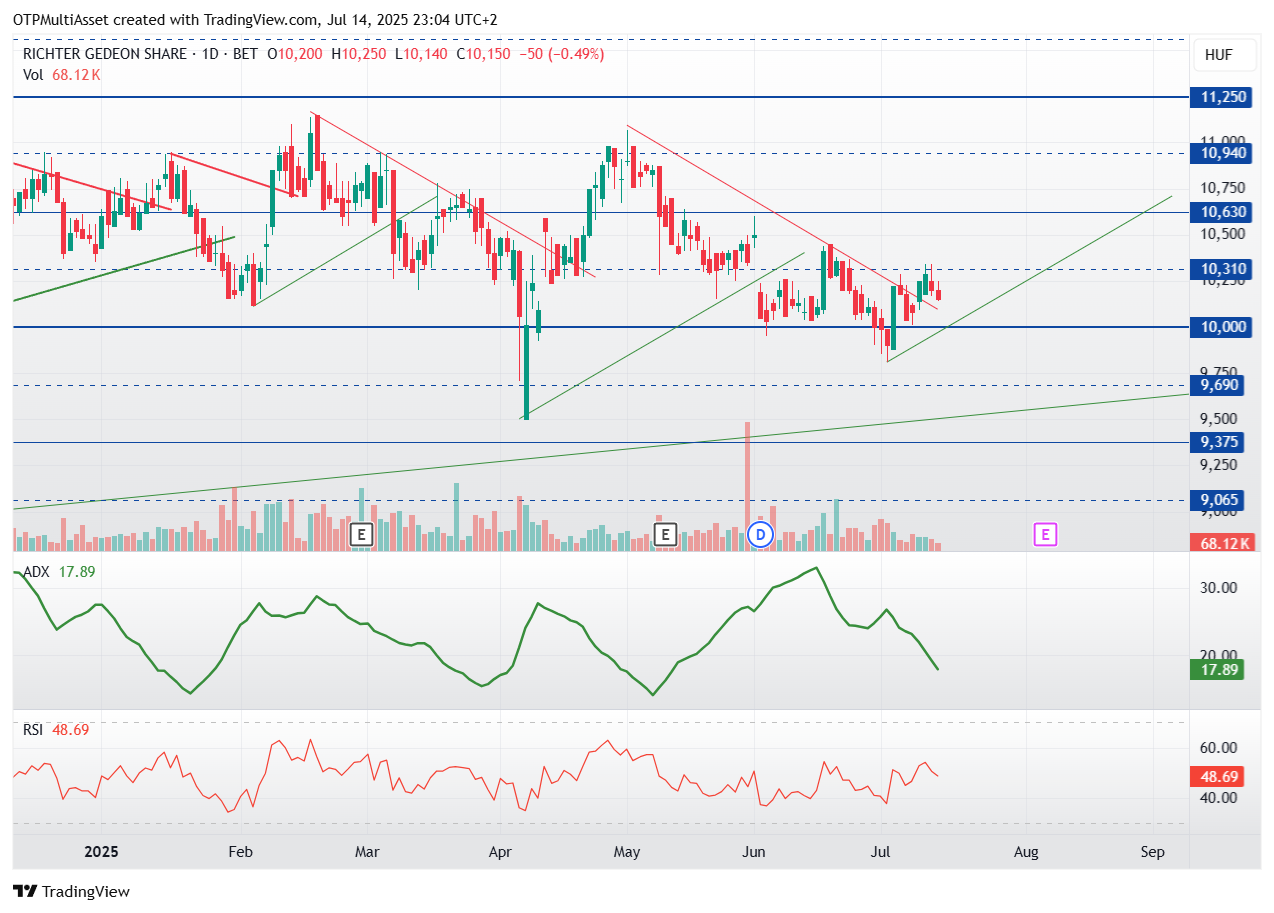Screen dimensions: 1274x913
Task: Select the 10,310 price level label
Action: click(1221, 269)
